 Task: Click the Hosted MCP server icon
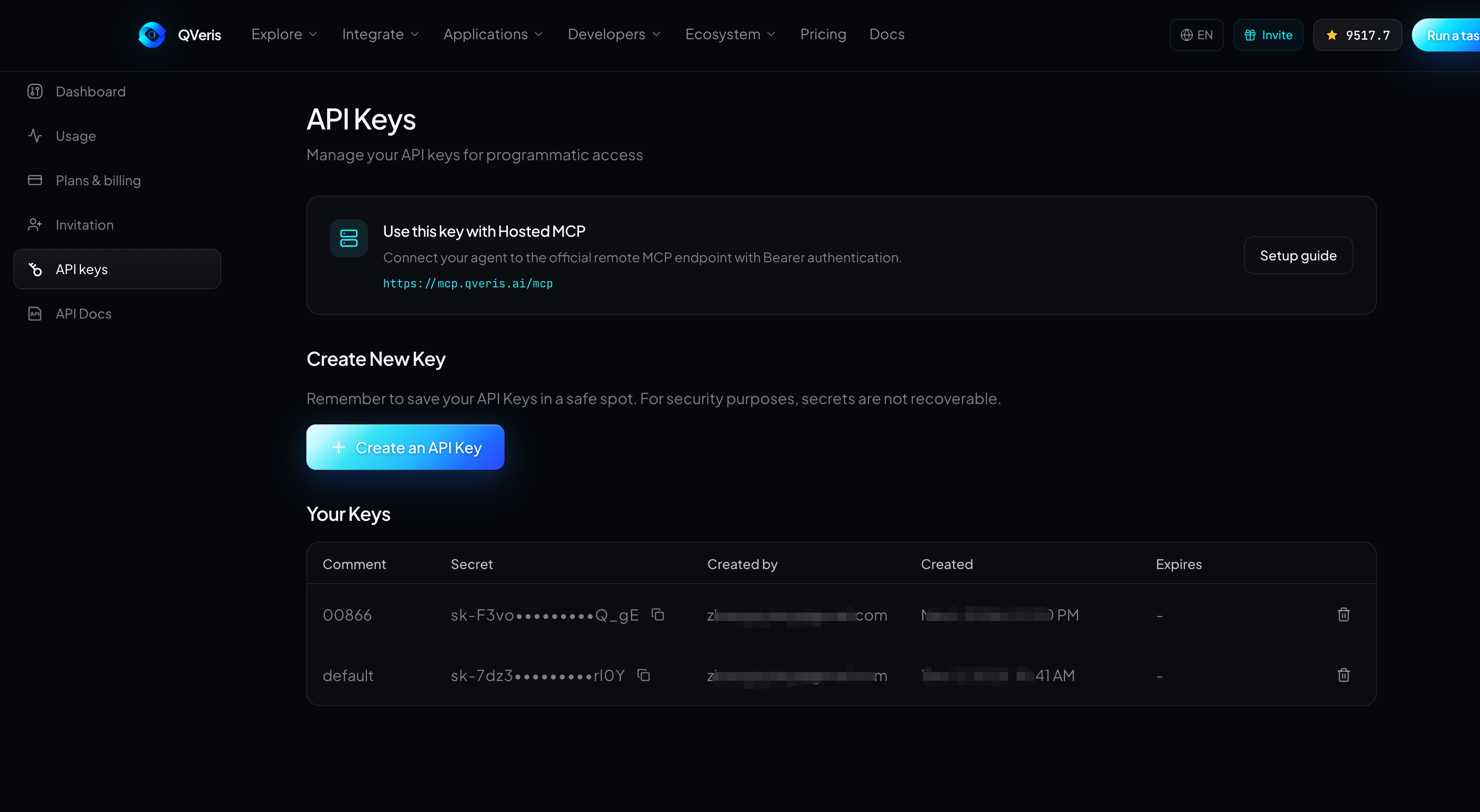click(x=349, y=238)
